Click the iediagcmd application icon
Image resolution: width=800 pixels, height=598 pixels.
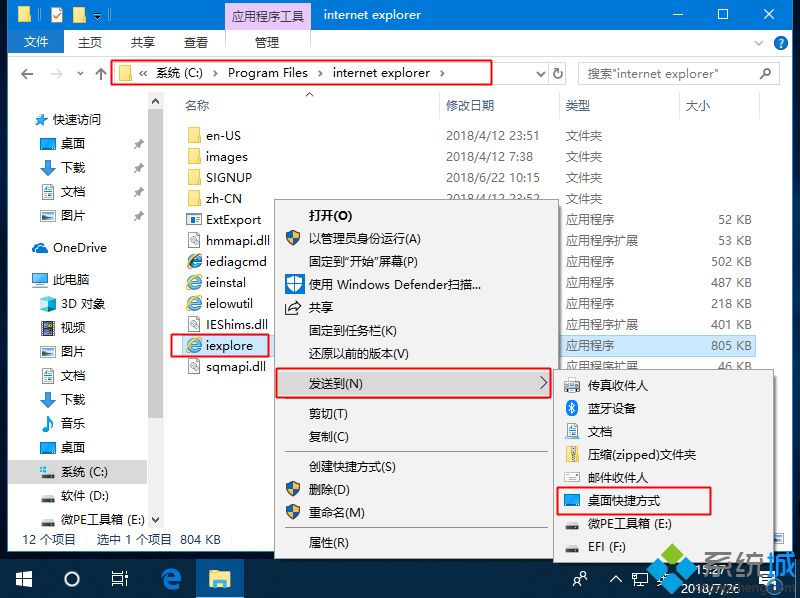tap(194, 261)
